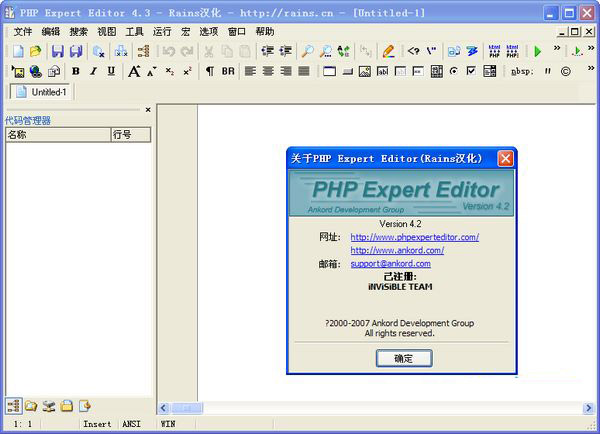Open the 窗口 menu

(237, 32)
